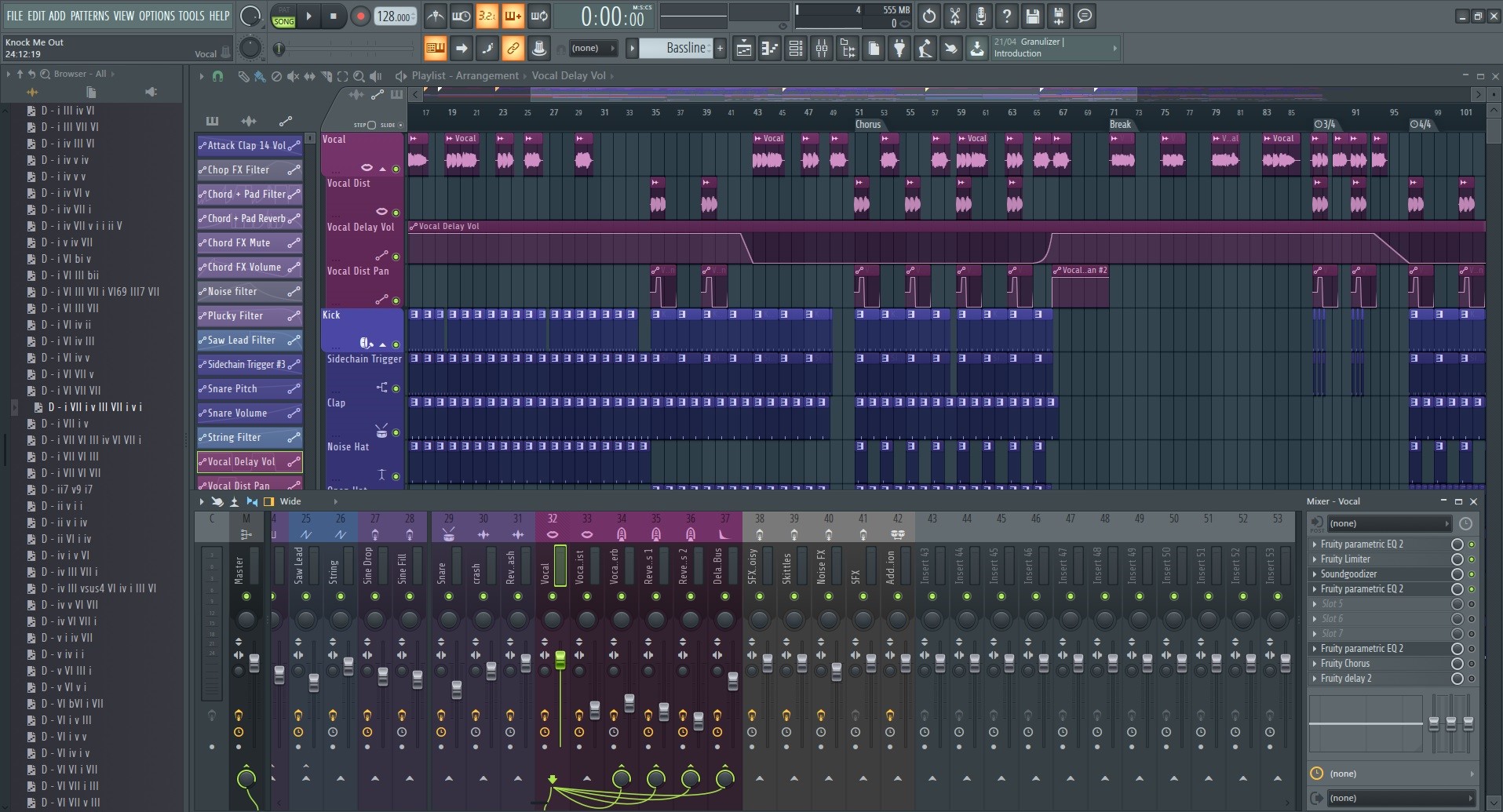Select the Paint brush tool in playlist

click(x=259, y=76)
